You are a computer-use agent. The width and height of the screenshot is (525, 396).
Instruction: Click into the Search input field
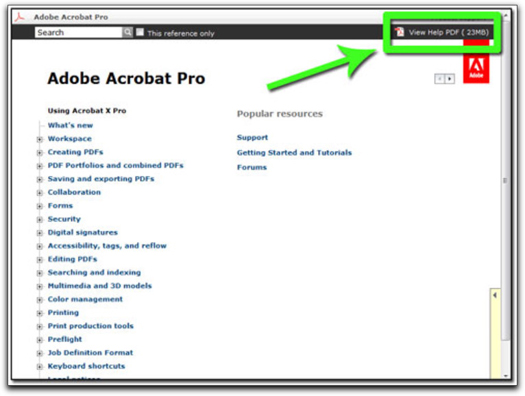[79, 32]
